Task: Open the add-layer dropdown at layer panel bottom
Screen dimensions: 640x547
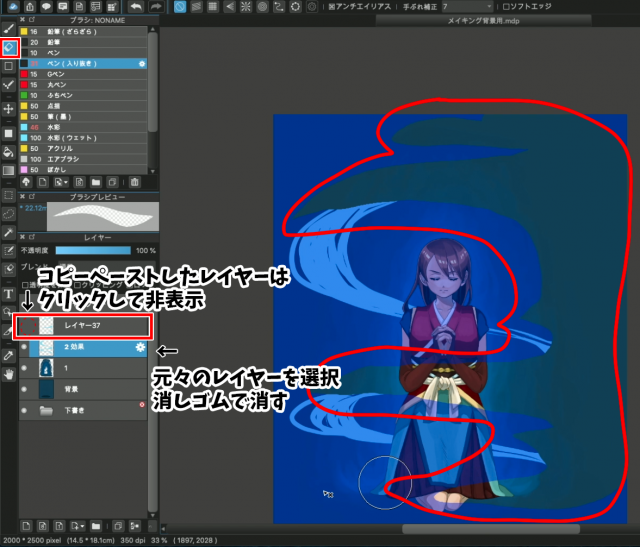Action: 78,526
